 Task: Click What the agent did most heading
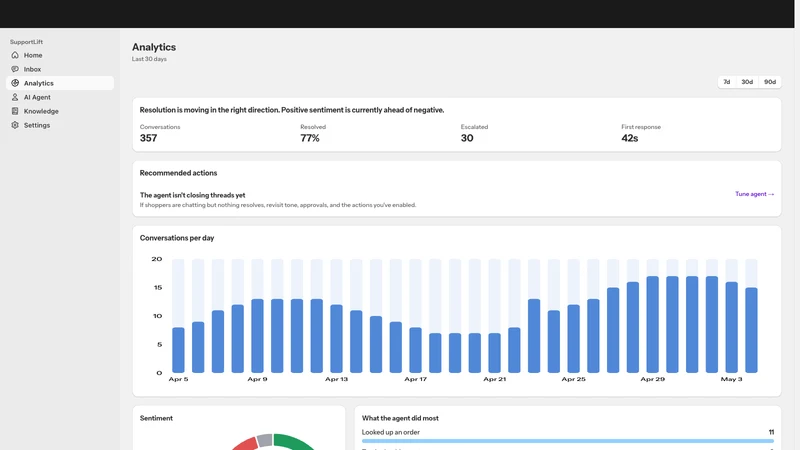400,418
